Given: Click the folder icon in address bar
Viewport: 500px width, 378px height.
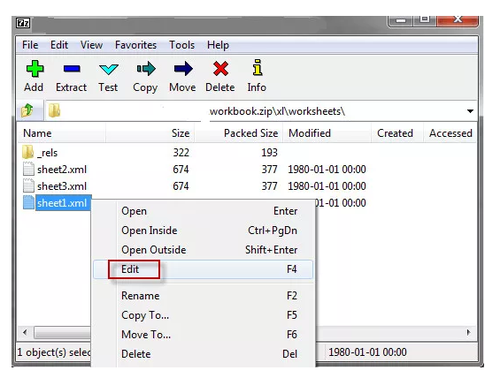Looking at the screenshot, I should (54, 110).
